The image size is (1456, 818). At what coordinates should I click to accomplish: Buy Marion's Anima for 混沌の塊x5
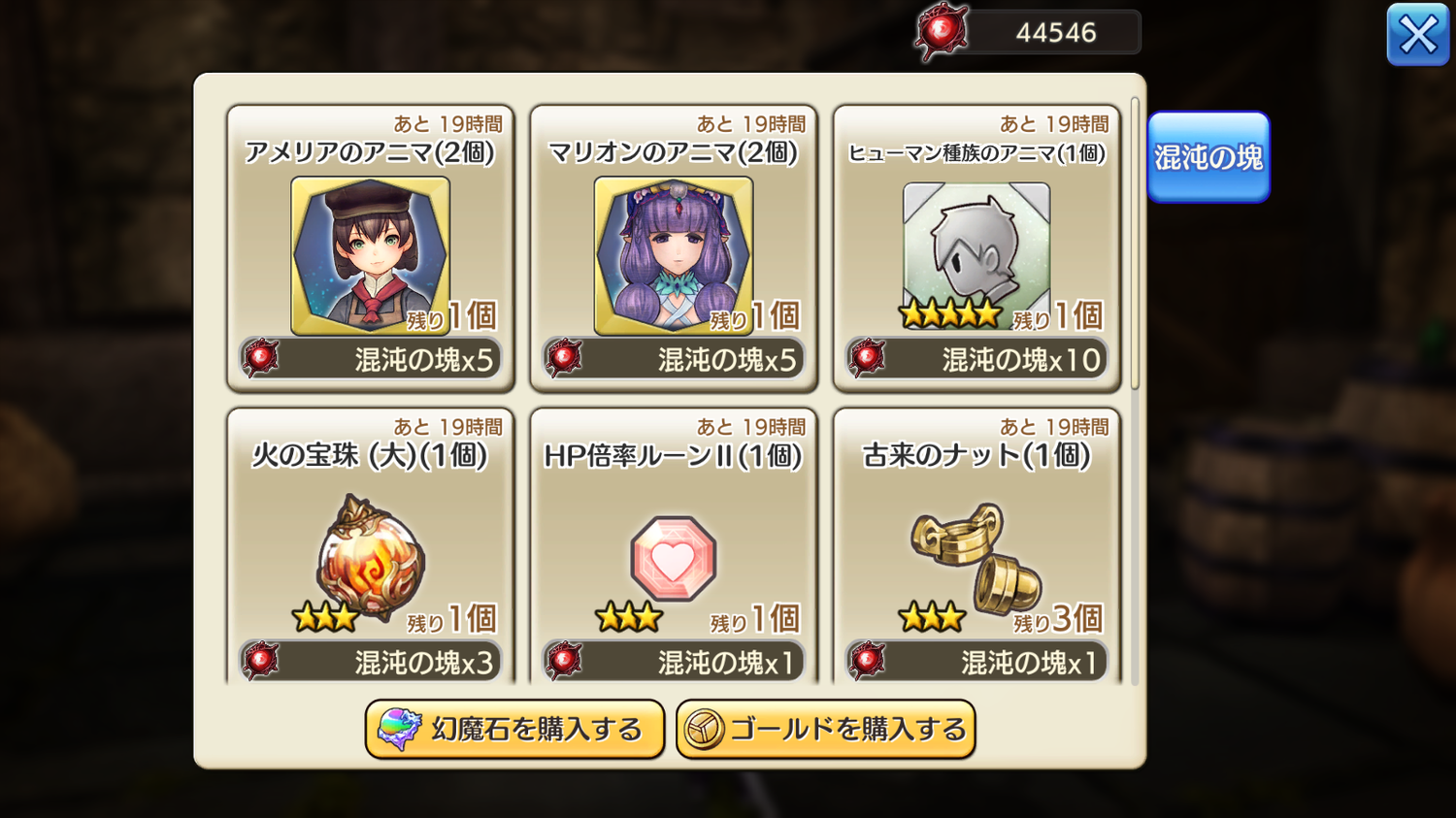point(673,359)
